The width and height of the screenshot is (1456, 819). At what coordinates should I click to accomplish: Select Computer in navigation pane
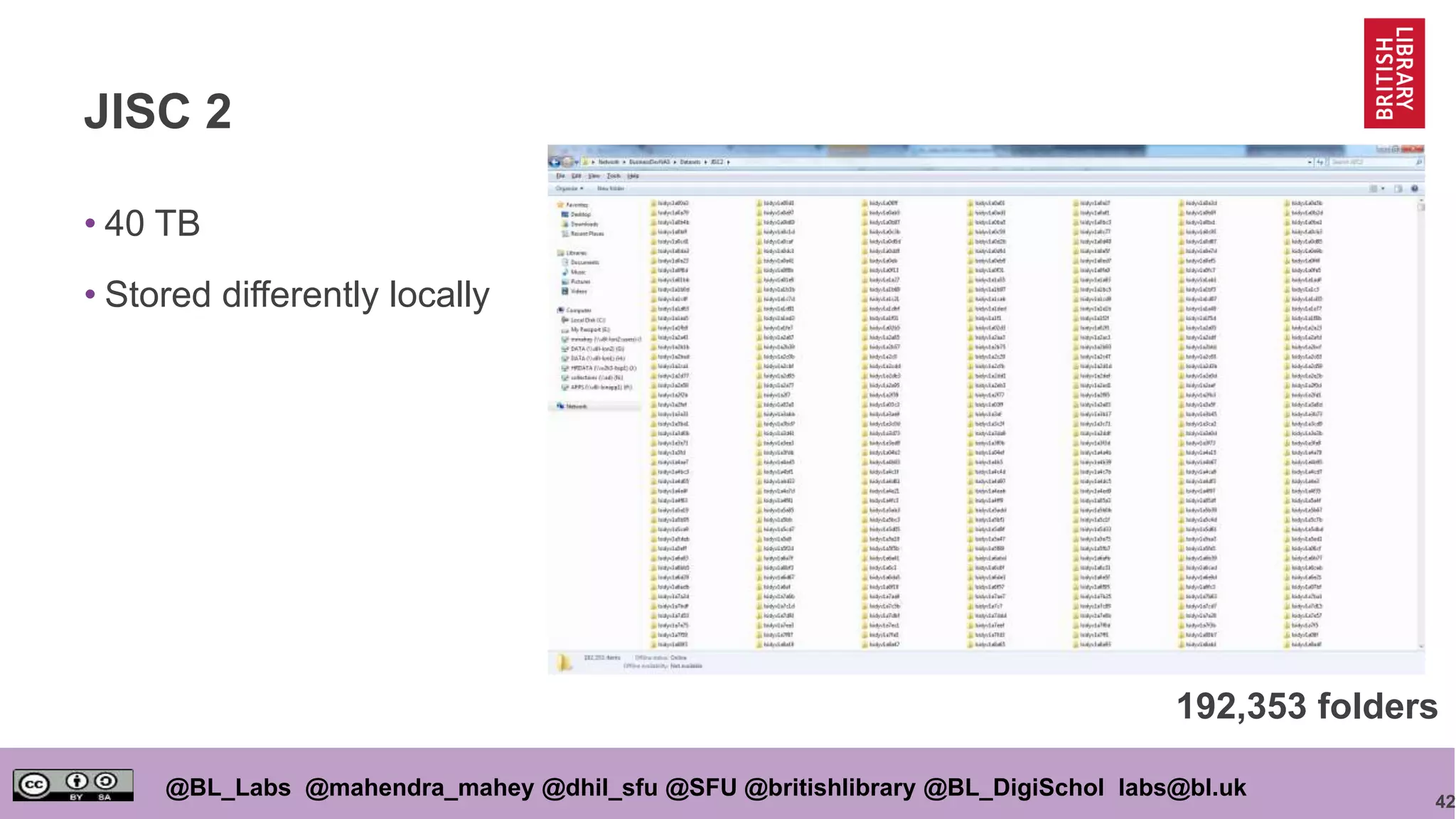(x=574, y=310)
